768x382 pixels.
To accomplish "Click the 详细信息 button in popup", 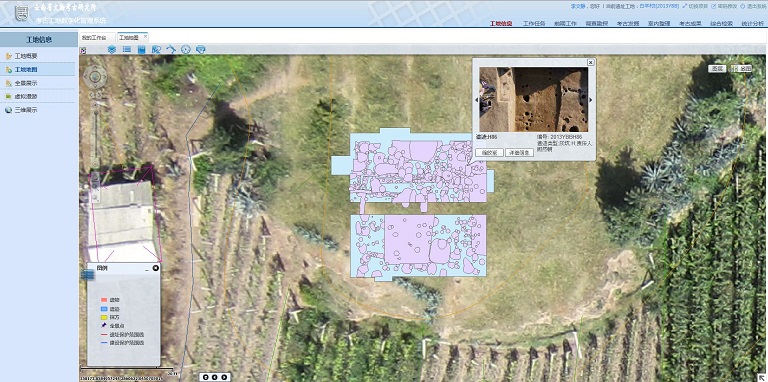I will 520,153.
